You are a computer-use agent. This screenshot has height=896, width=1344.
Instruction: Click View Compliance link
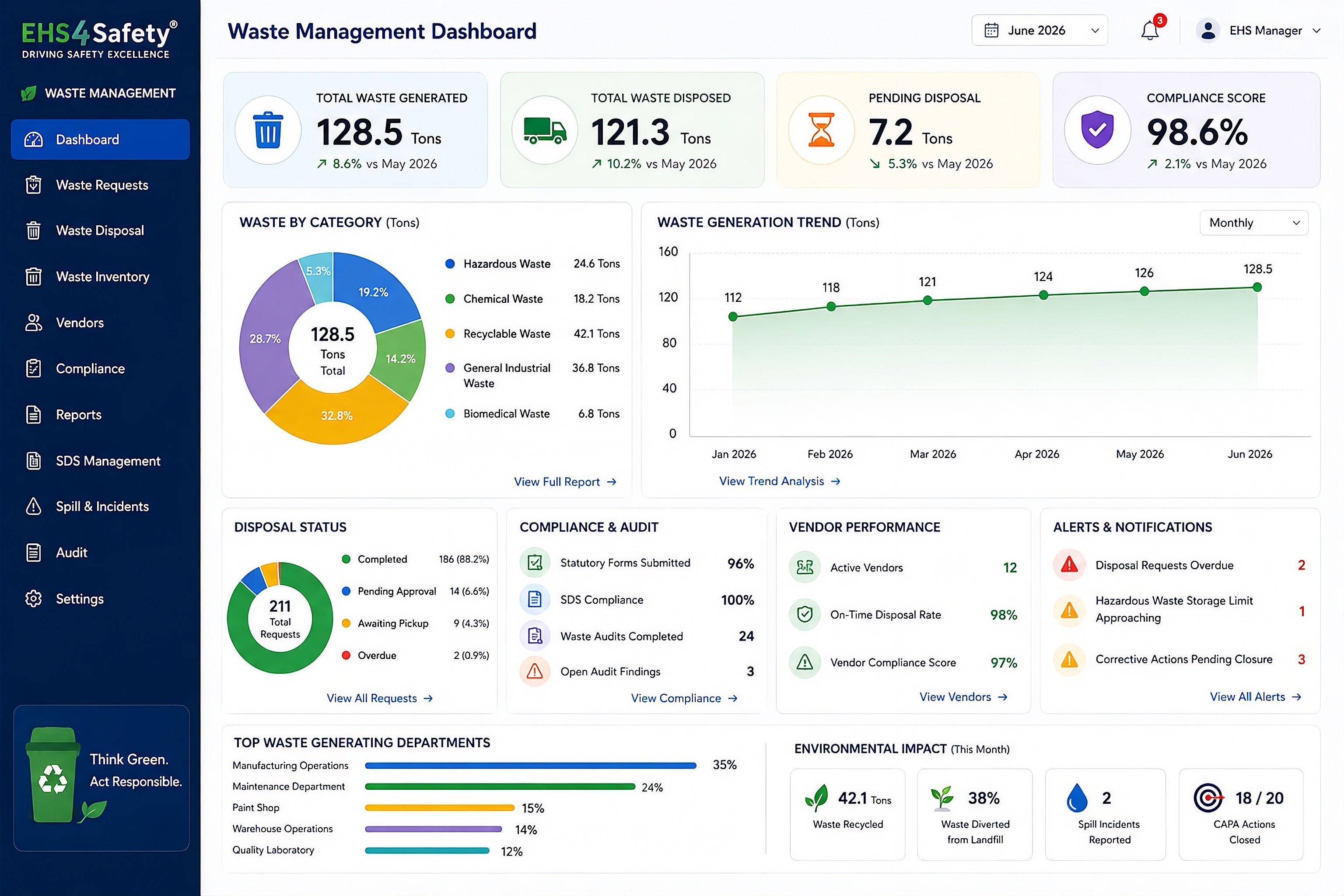684,698
